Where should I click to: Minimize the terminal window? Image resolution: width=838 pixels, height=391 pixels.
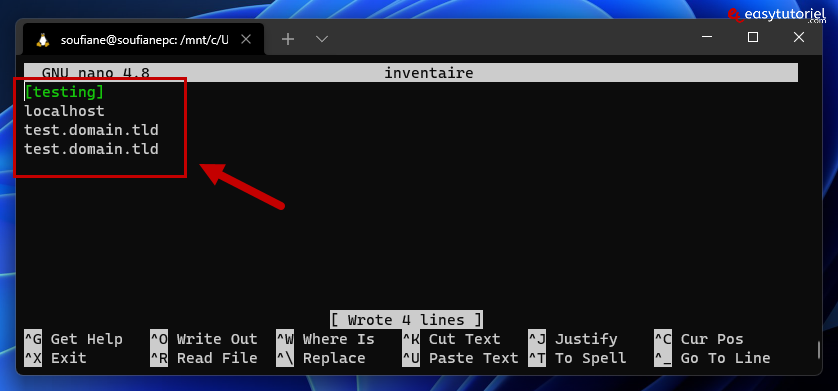(707, 37)
